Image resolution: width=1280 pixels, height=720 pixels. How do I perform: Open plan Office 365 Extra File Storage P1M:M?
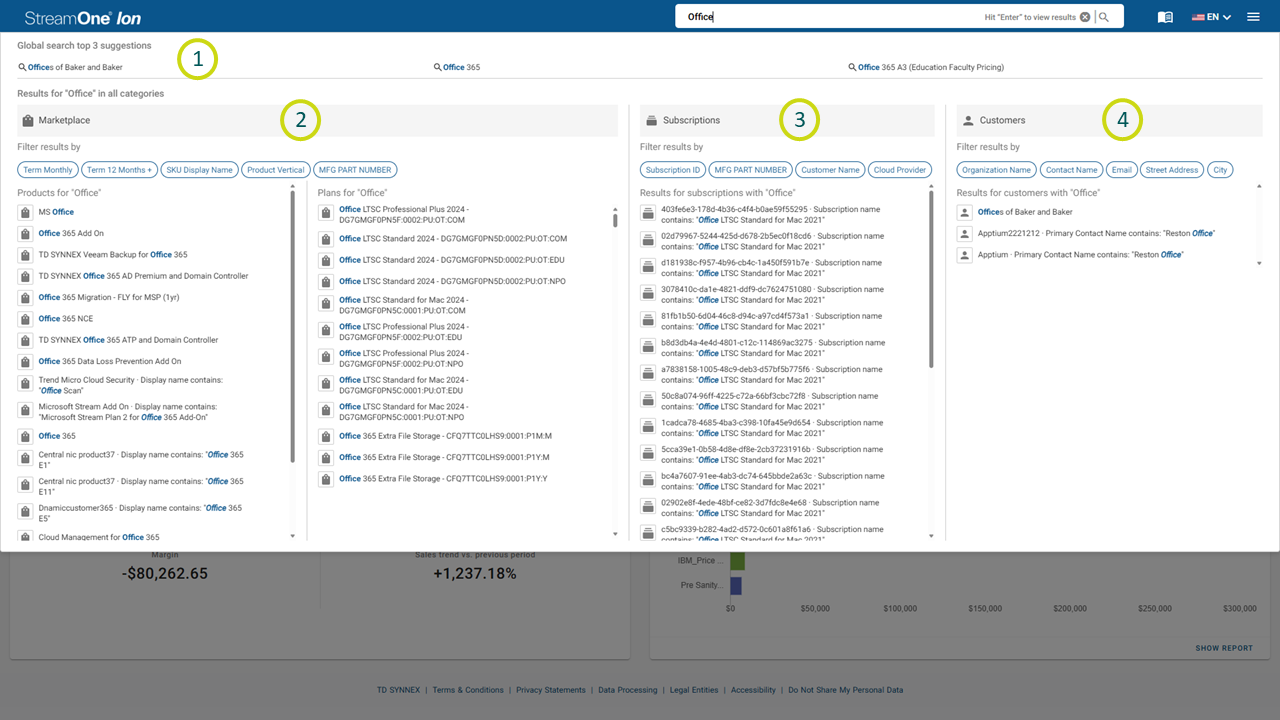coord(445,436)
